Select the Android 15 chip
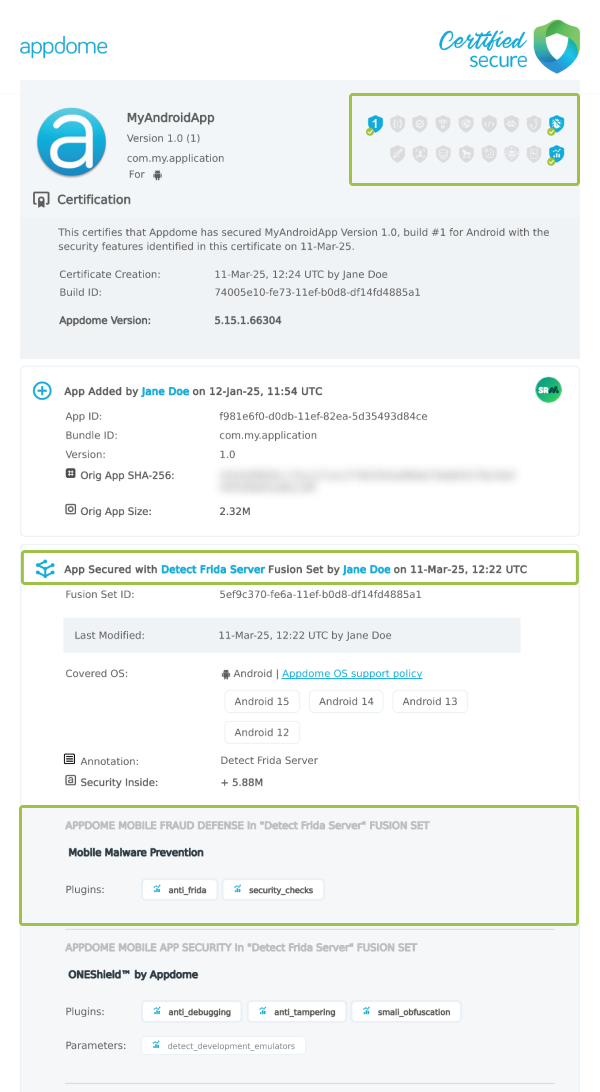This screenshot has height=1092, width=600. pos(262,702)
